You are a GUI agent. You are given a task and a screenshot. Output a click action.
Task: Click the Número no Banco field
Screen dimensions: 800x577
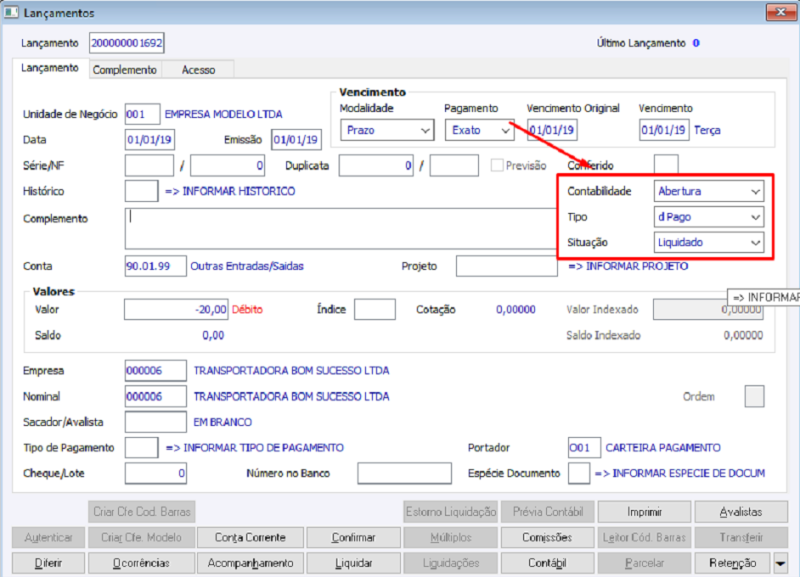[405, 473]
